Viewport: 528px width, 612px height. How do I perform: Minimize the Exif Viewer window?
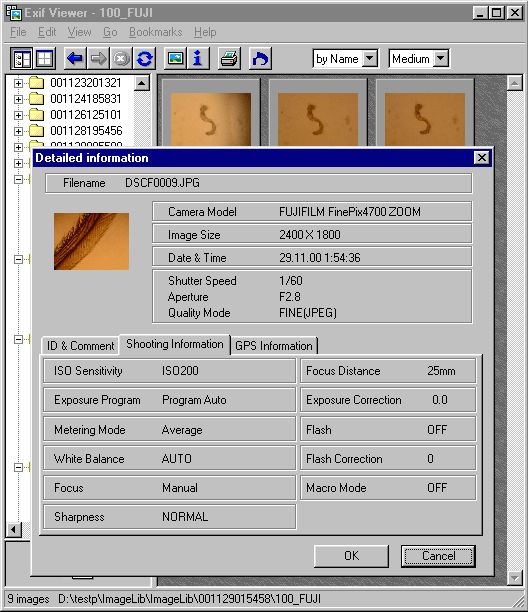480,13
